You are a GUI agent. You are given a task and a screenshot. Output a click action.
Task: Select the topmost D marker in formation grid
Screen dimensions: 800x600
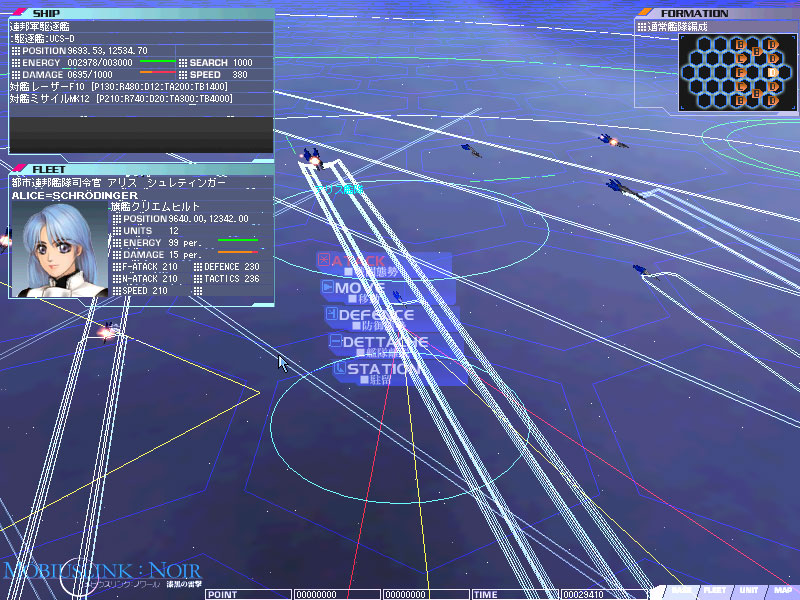pyautogui.click(x=772, y=45)
